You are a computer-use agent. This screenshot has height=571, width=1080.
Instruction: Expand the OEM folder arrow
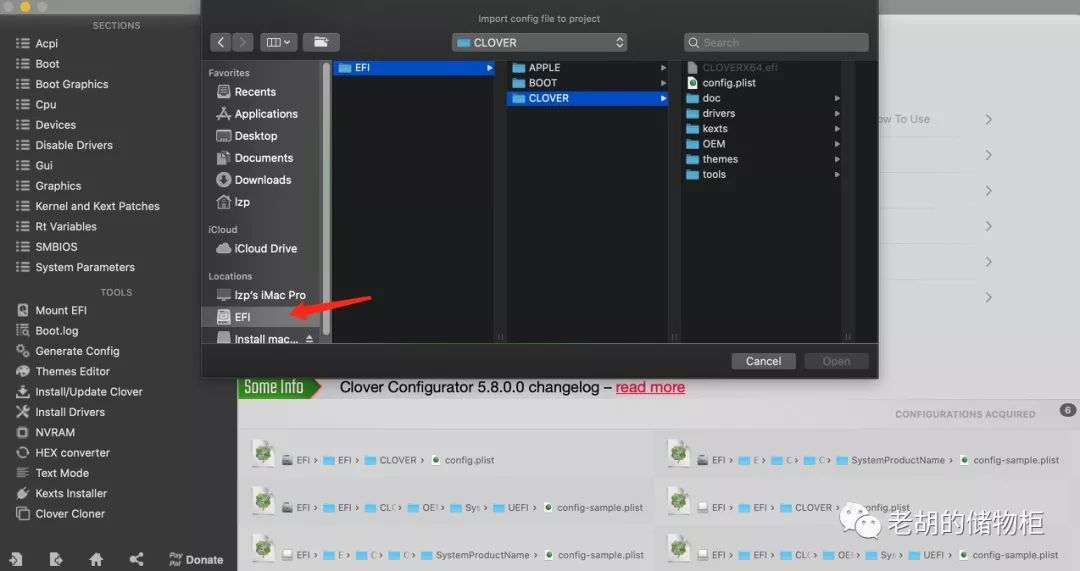click(837, 144)
